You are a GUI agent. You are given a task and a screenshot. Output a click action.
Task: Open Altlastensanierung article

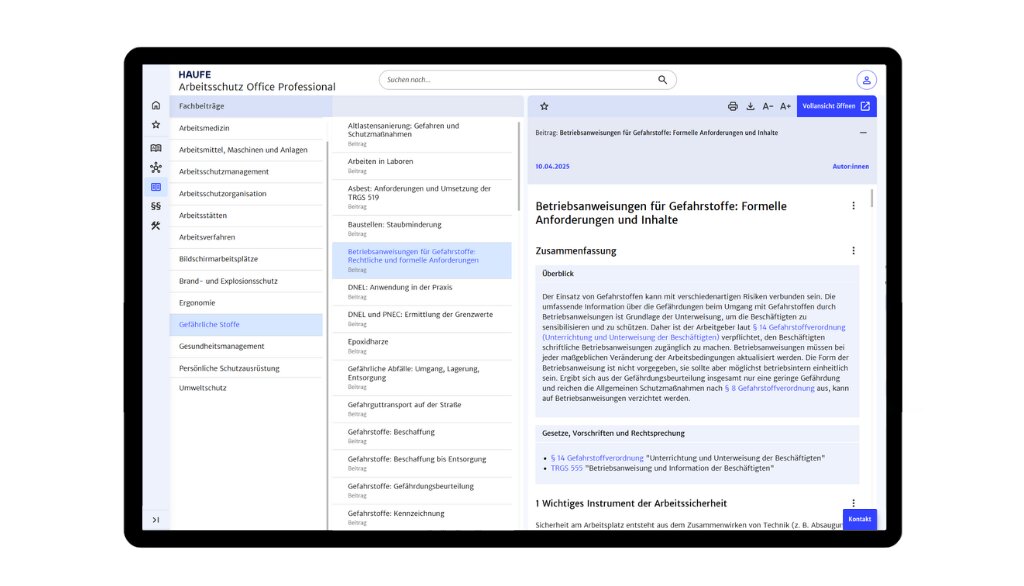coord(422,134)
